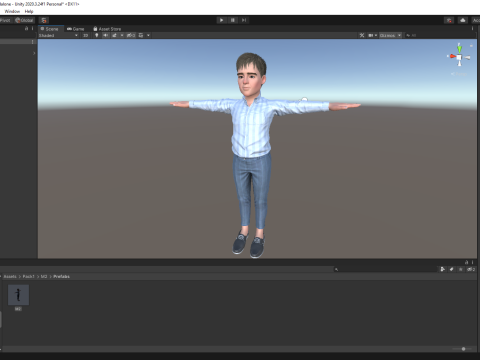
Task: Switch to the Game tab
Action: (75, 29)
